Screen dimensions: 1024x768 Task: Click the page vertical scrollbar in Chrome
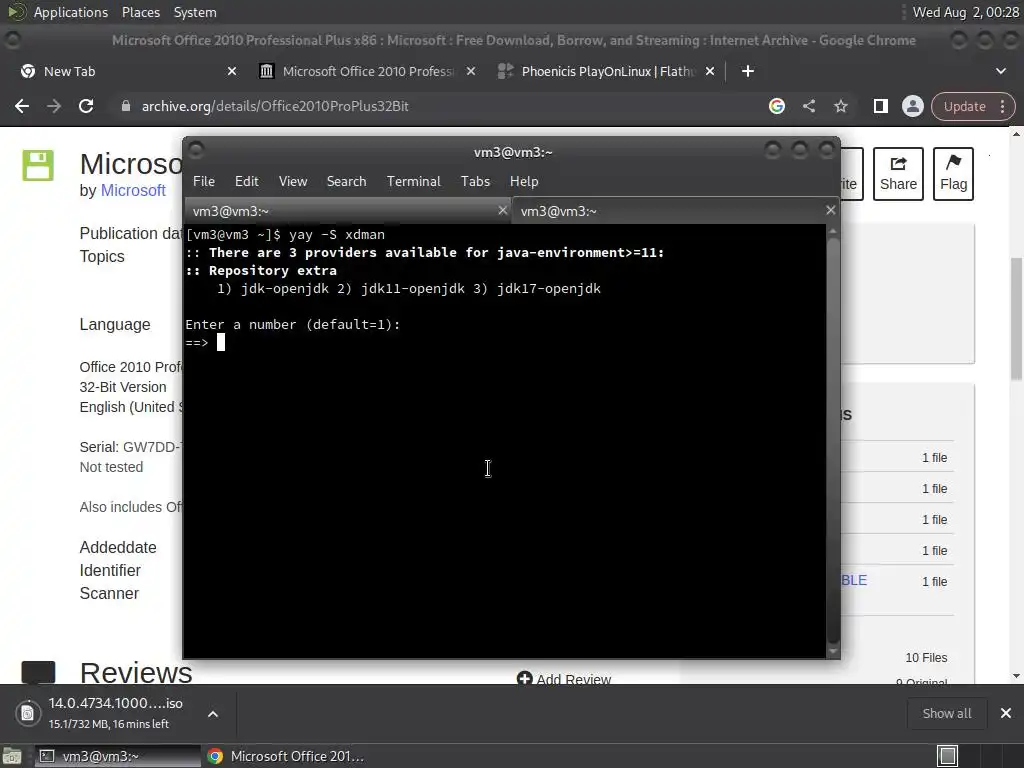click(x=1016, y=319)
